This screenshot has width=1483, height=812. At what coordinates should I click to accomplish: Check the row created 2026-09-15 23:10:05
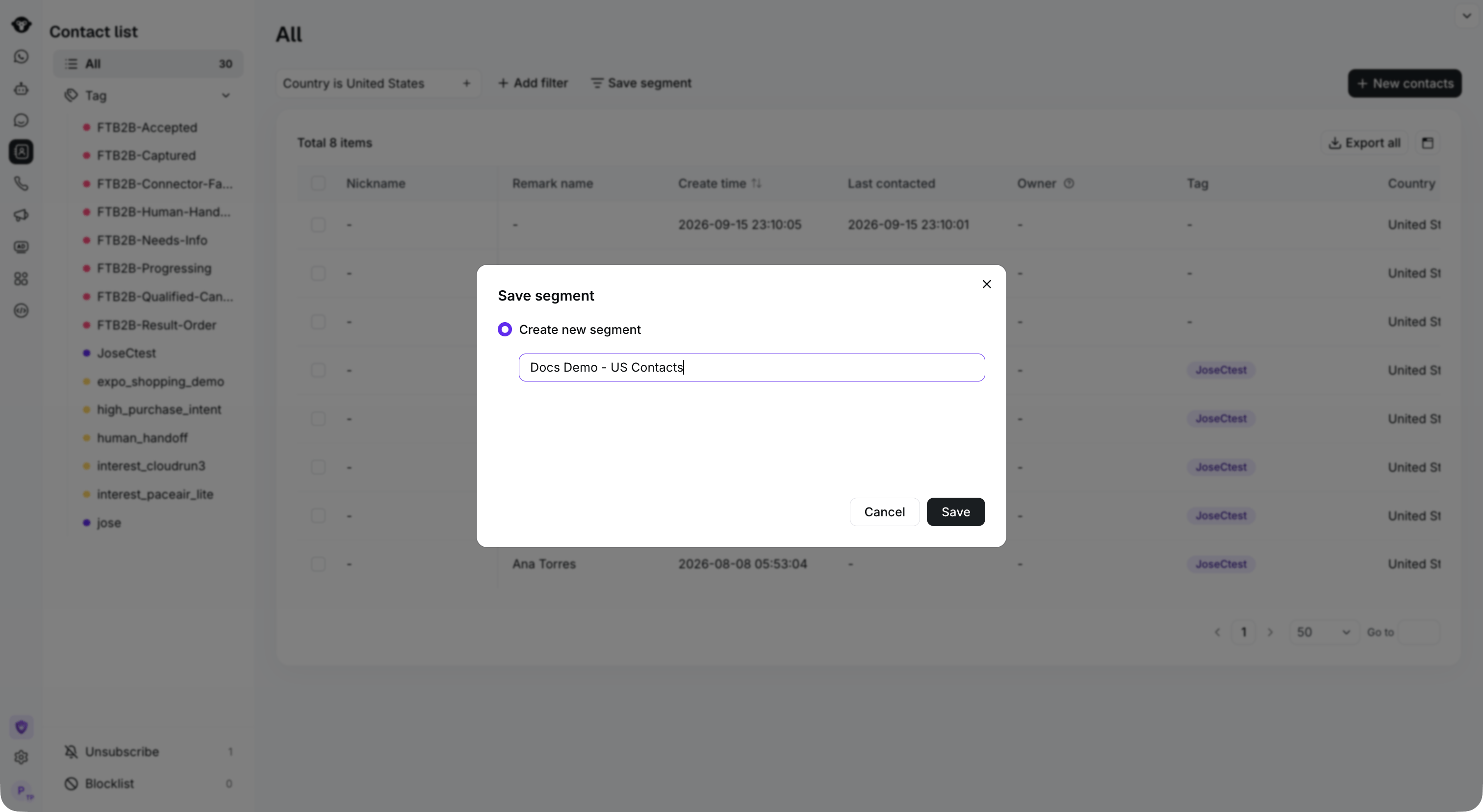(x=318, y=225)
